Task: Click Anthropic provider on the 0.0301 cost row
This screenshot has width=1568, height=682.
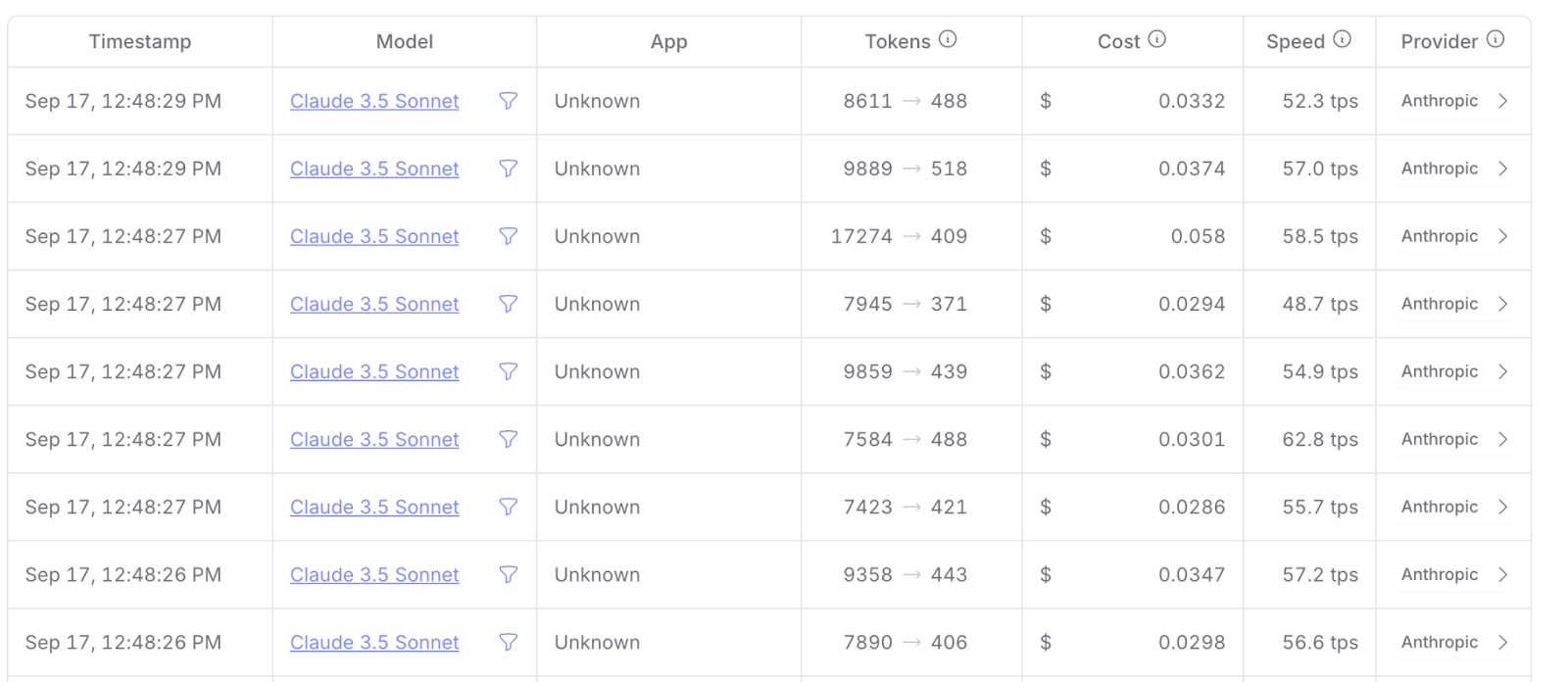Action: point(1440,439)
